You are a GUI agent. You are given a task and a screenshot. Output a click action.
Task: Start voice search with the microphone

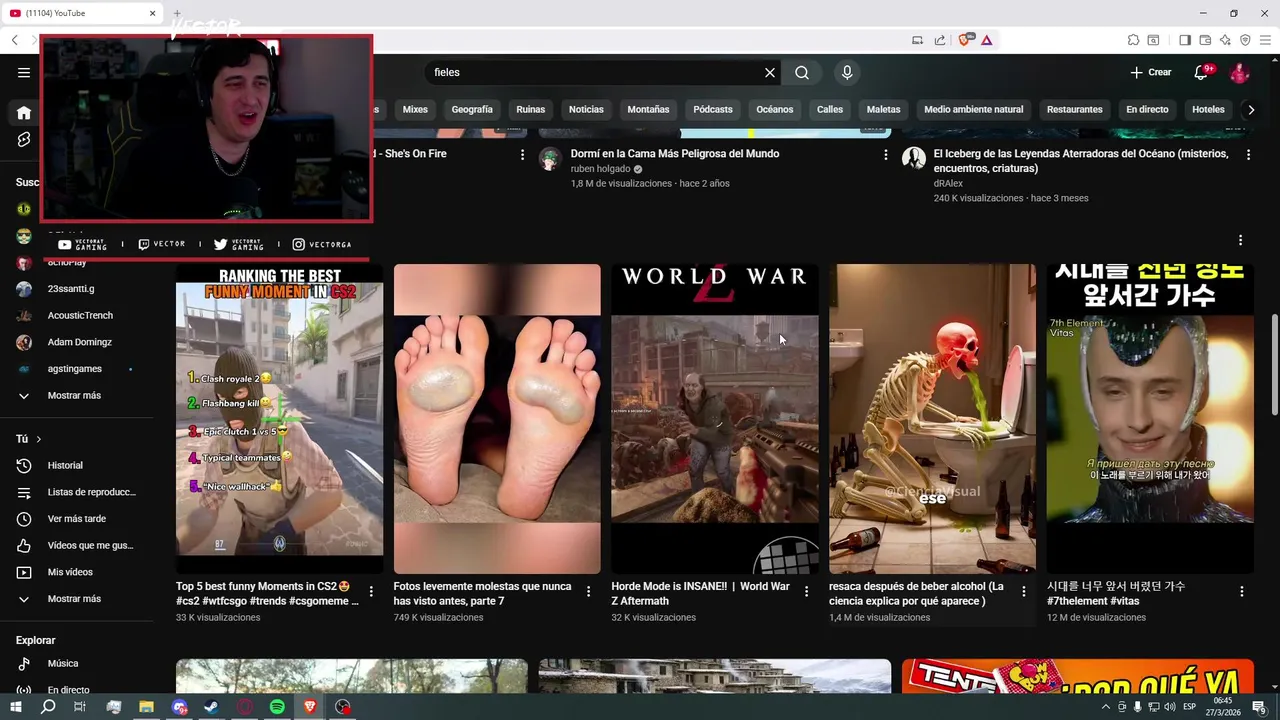coord(847,72)
